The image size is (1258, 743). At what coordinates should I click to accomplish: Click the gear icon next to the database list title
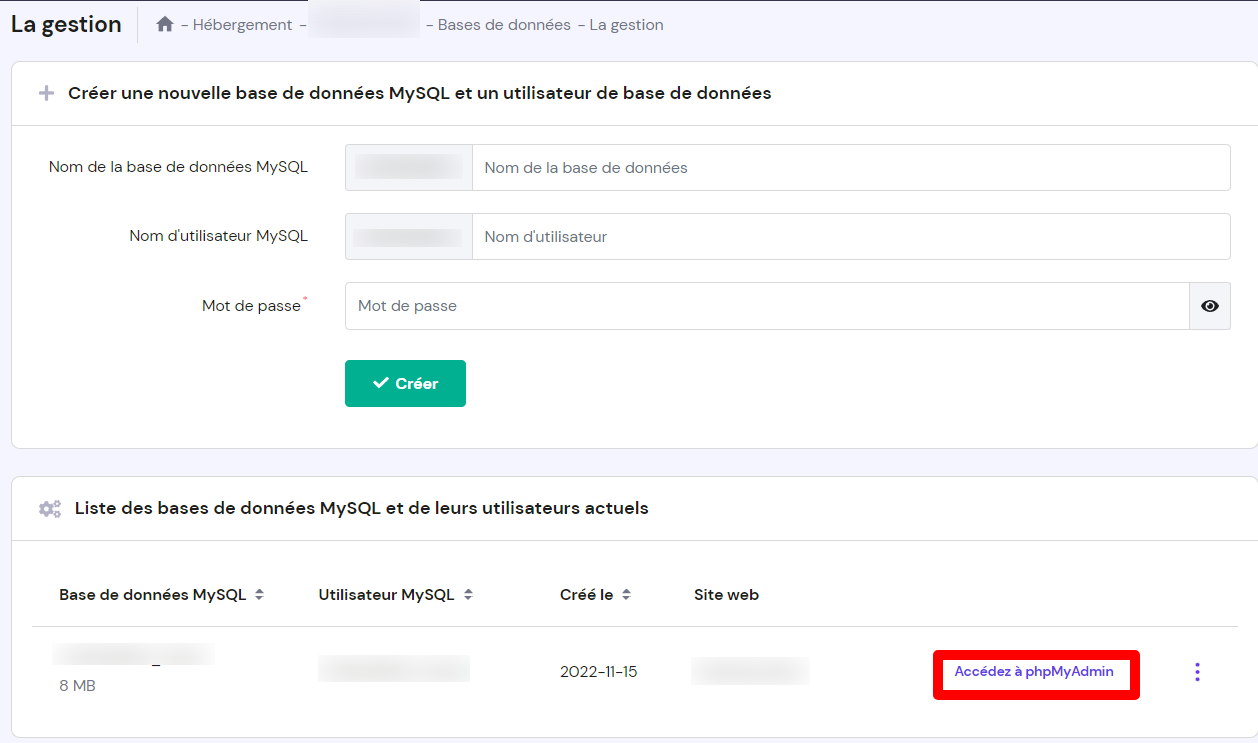tap(49, 508)
